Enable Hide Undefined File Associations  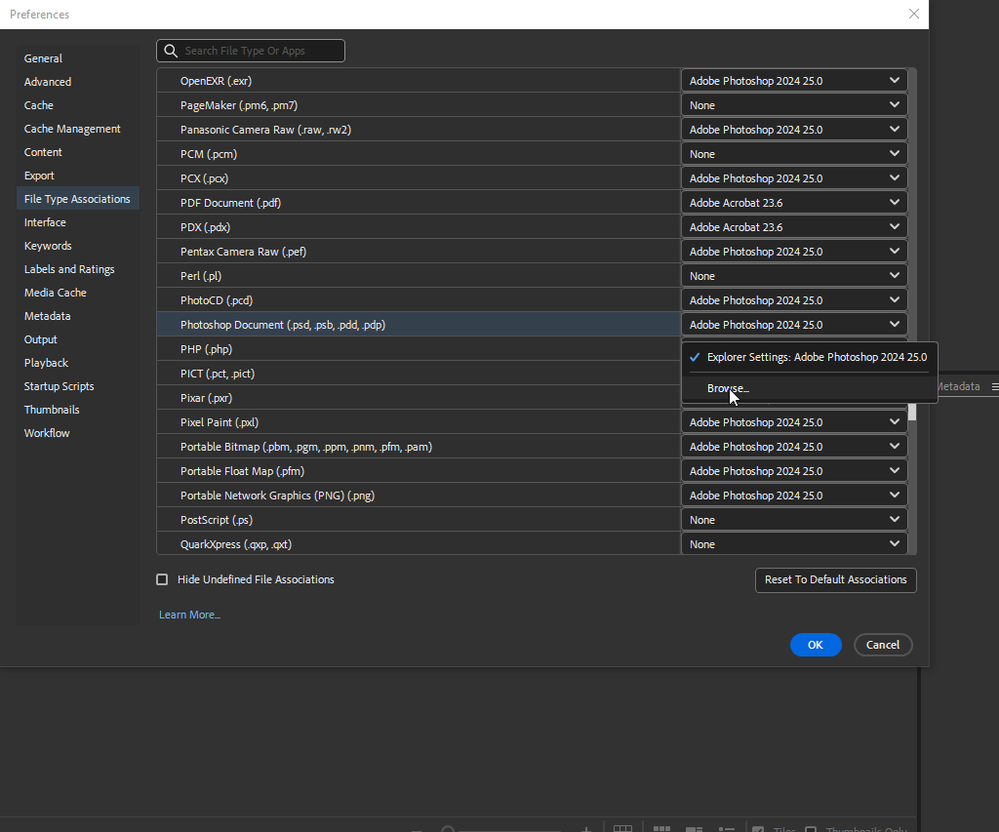click(x=162, y=579)
